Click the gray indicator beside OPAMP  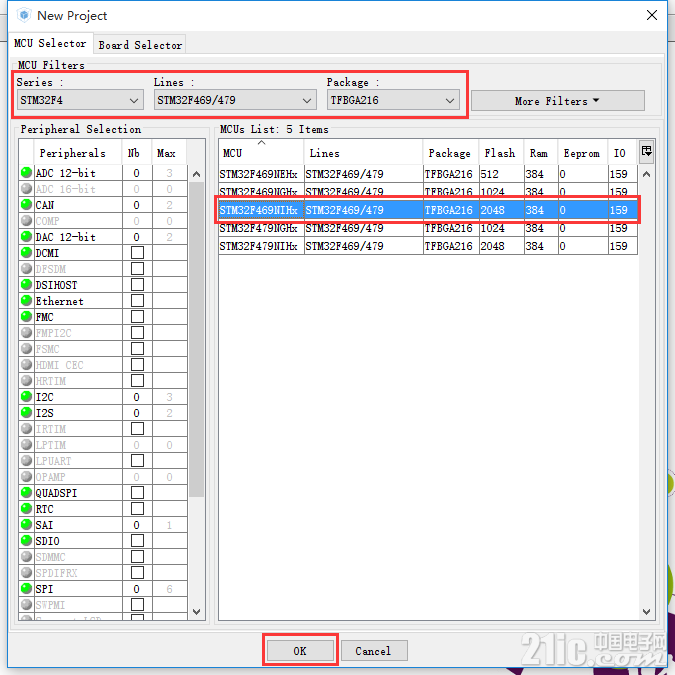pos(26,477)
